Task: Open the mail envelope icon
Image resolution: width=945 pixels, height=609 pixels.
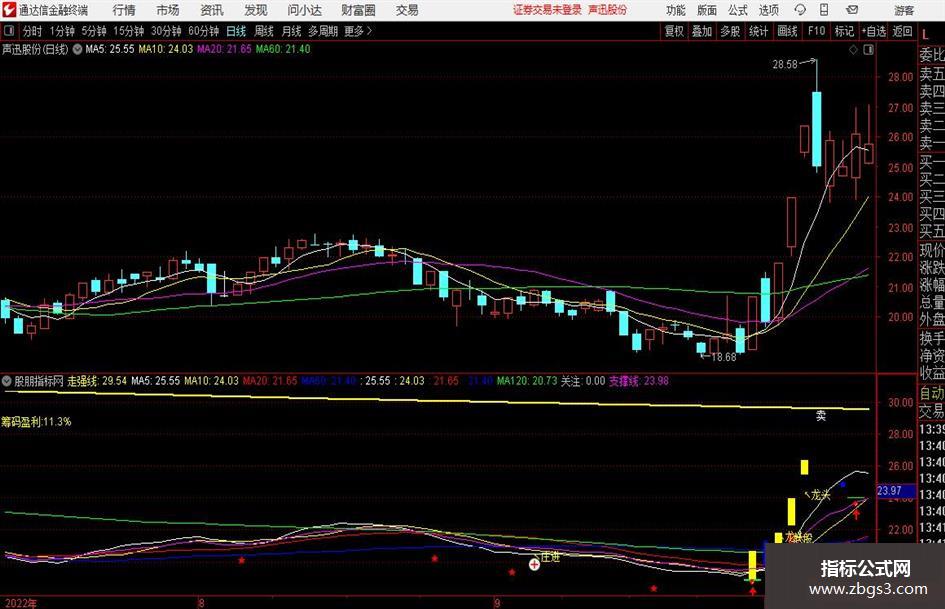Action: tap(852, 10)
